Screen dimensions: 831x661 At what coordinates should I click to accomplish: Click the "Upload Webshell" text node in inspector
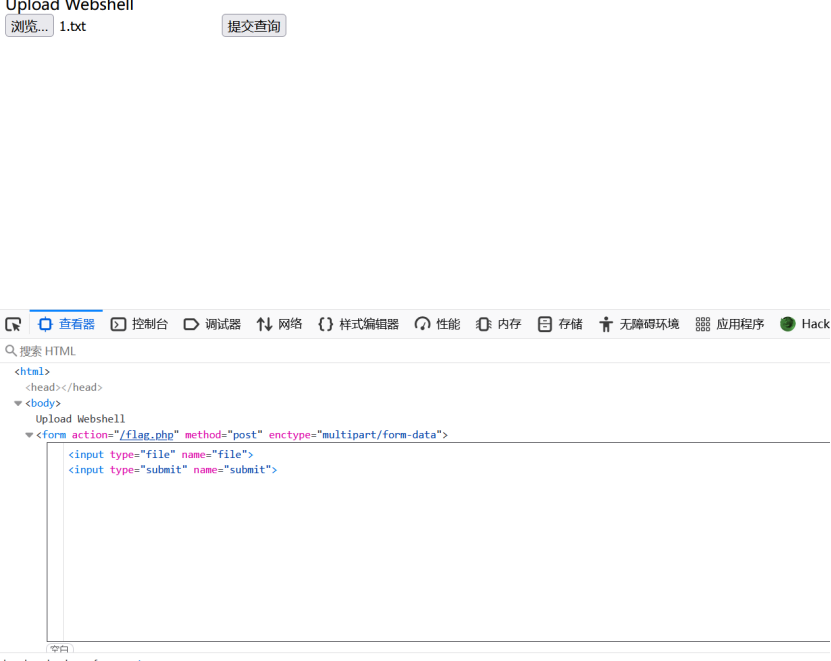coord(81,419)
